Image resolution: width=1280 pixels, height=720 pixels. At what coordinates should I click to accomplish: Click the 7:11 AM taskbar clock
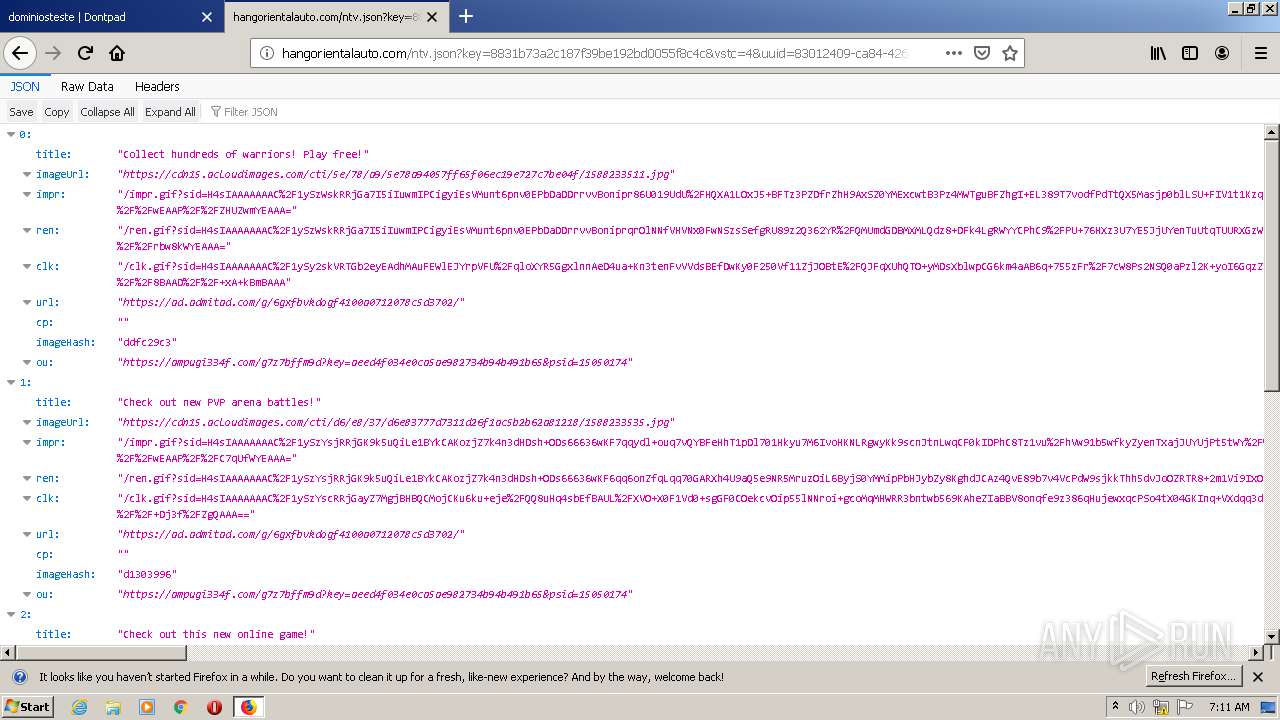[x=1229, y=707]
